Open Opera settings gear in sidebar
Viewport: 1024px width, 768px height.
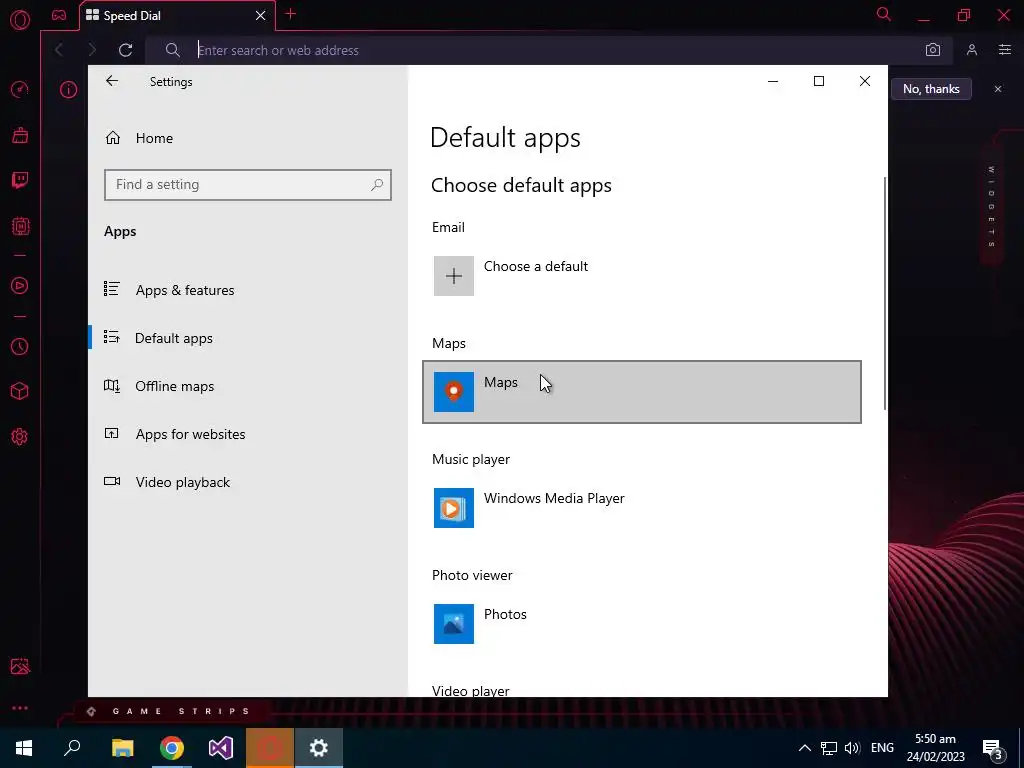coord(20,437)
